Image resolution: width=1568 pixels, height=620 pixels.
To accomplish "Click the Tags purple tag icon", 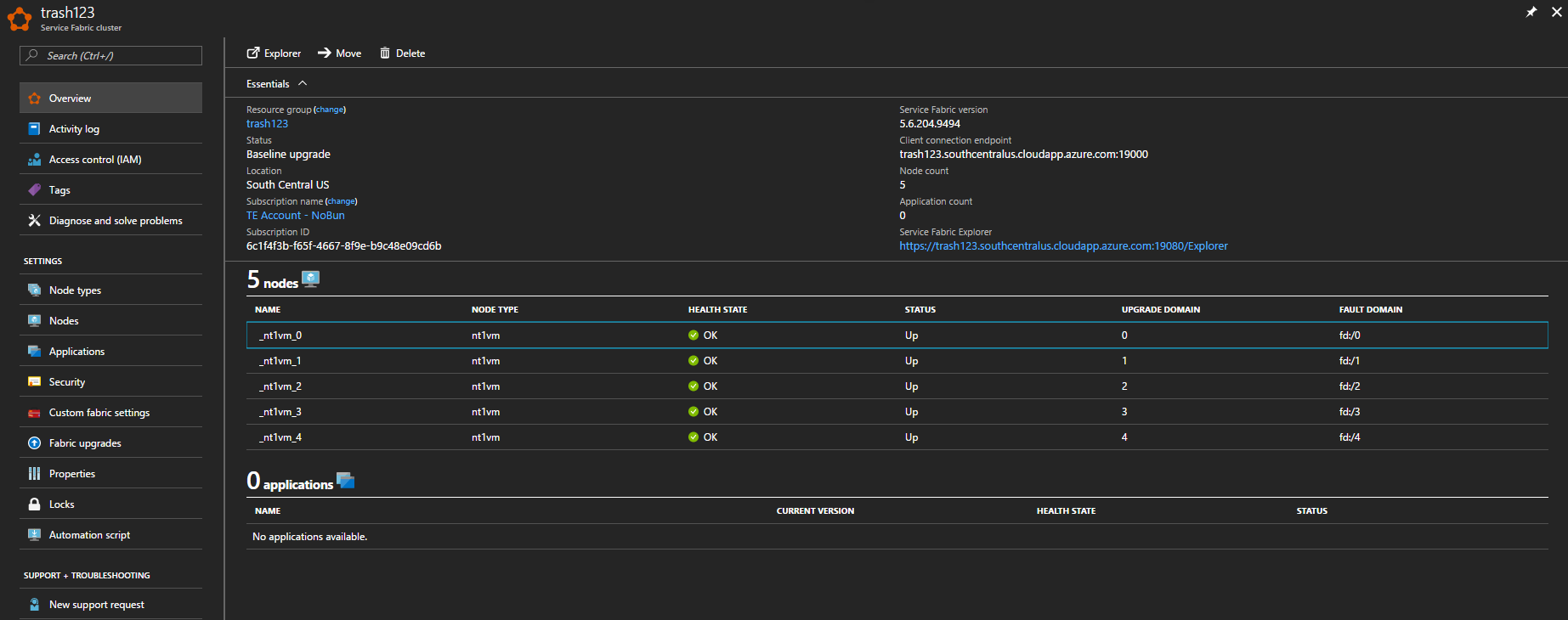I will click(x=34, y=189).
